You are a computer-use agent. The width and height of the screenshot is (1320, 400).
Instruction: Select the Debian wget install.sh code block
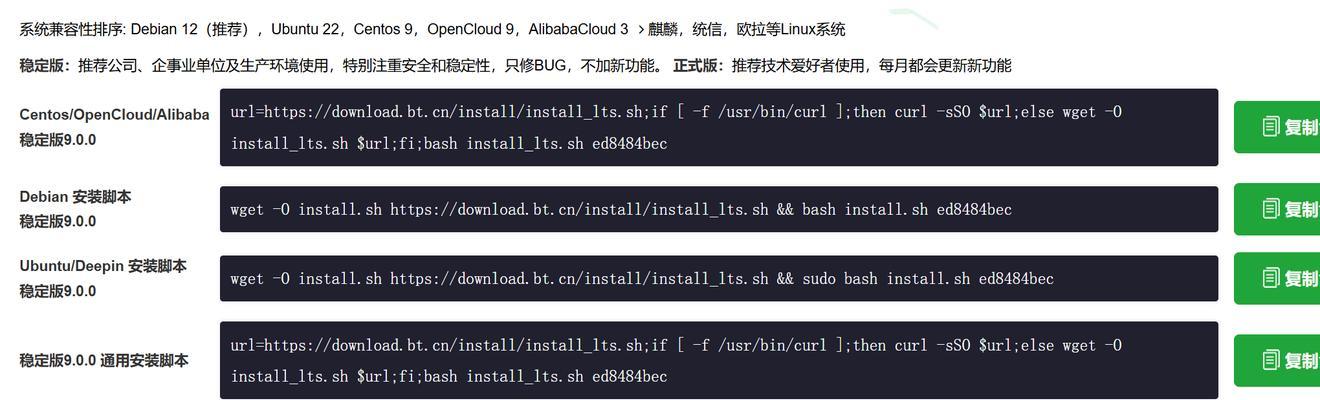719,209
